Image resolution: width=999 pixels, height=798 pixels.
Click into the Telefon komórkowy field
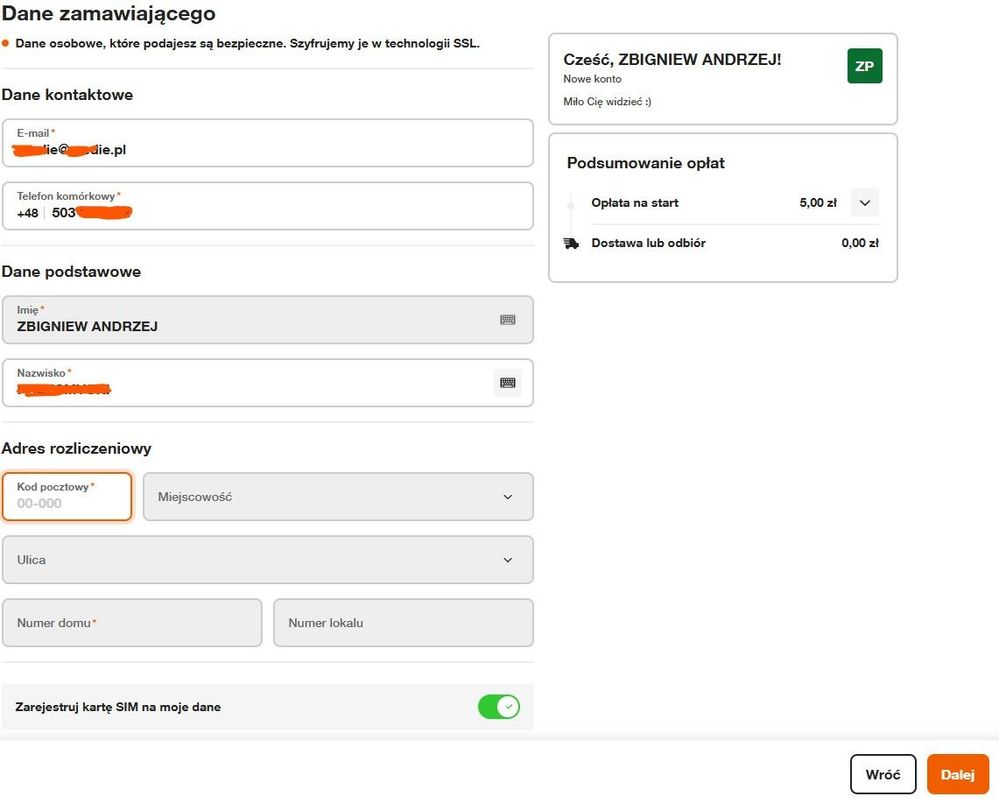(268, 206)
